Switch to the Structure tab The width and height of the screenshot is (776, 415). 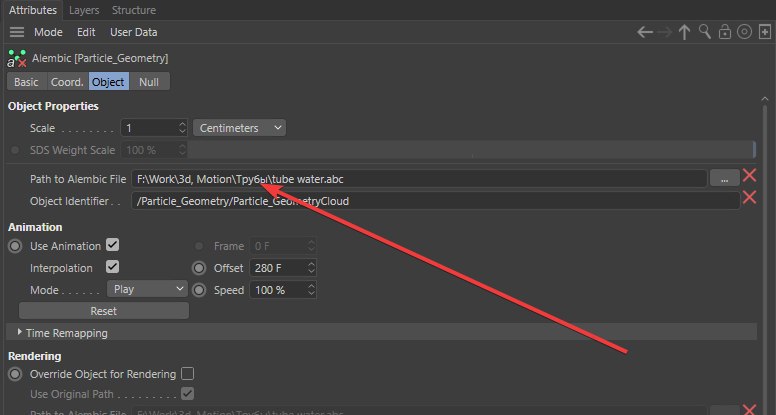tap(134, 10)
